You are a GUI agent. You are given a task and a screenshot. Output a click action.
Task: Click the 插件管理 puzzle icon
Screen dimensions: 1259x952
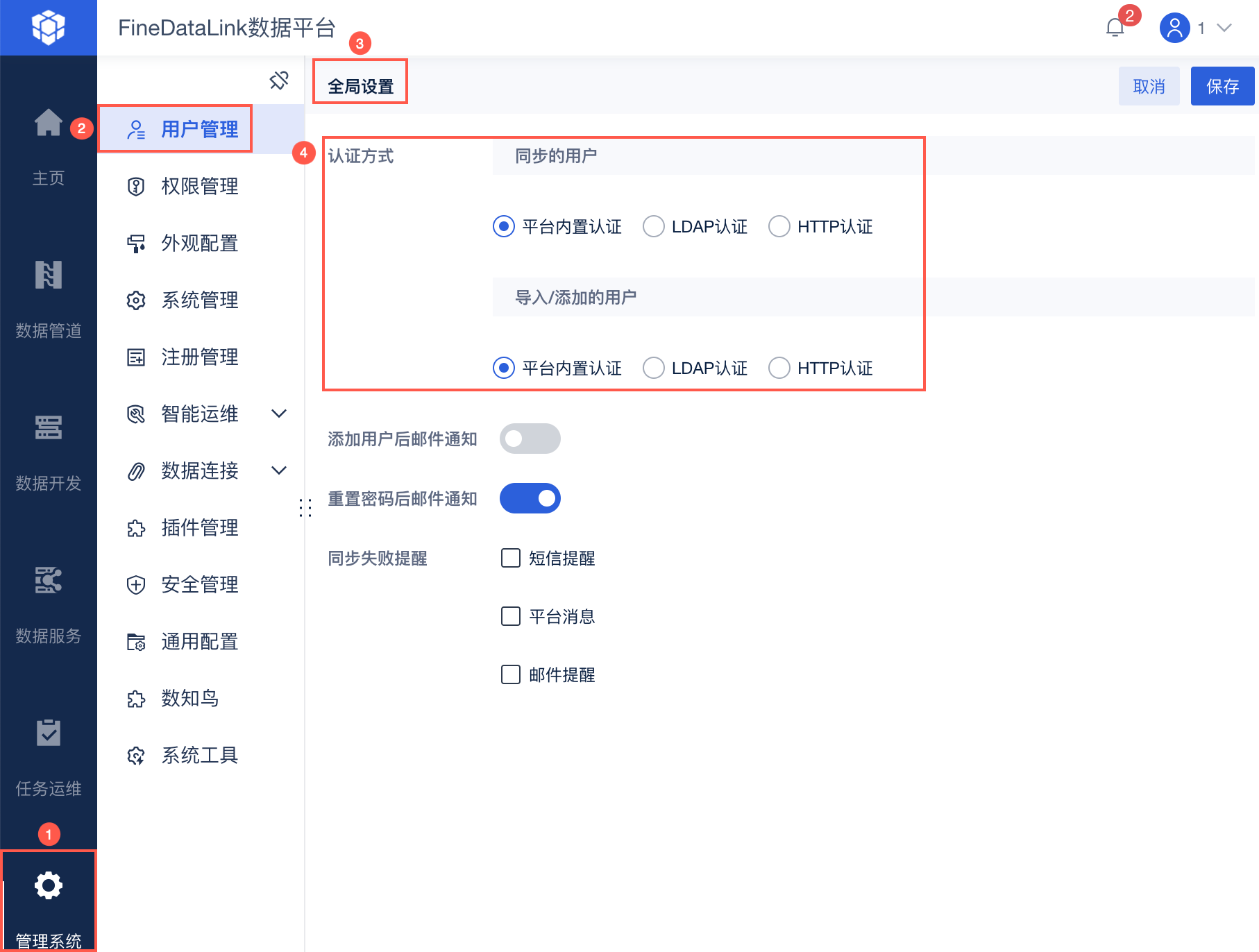click(136, 528)
